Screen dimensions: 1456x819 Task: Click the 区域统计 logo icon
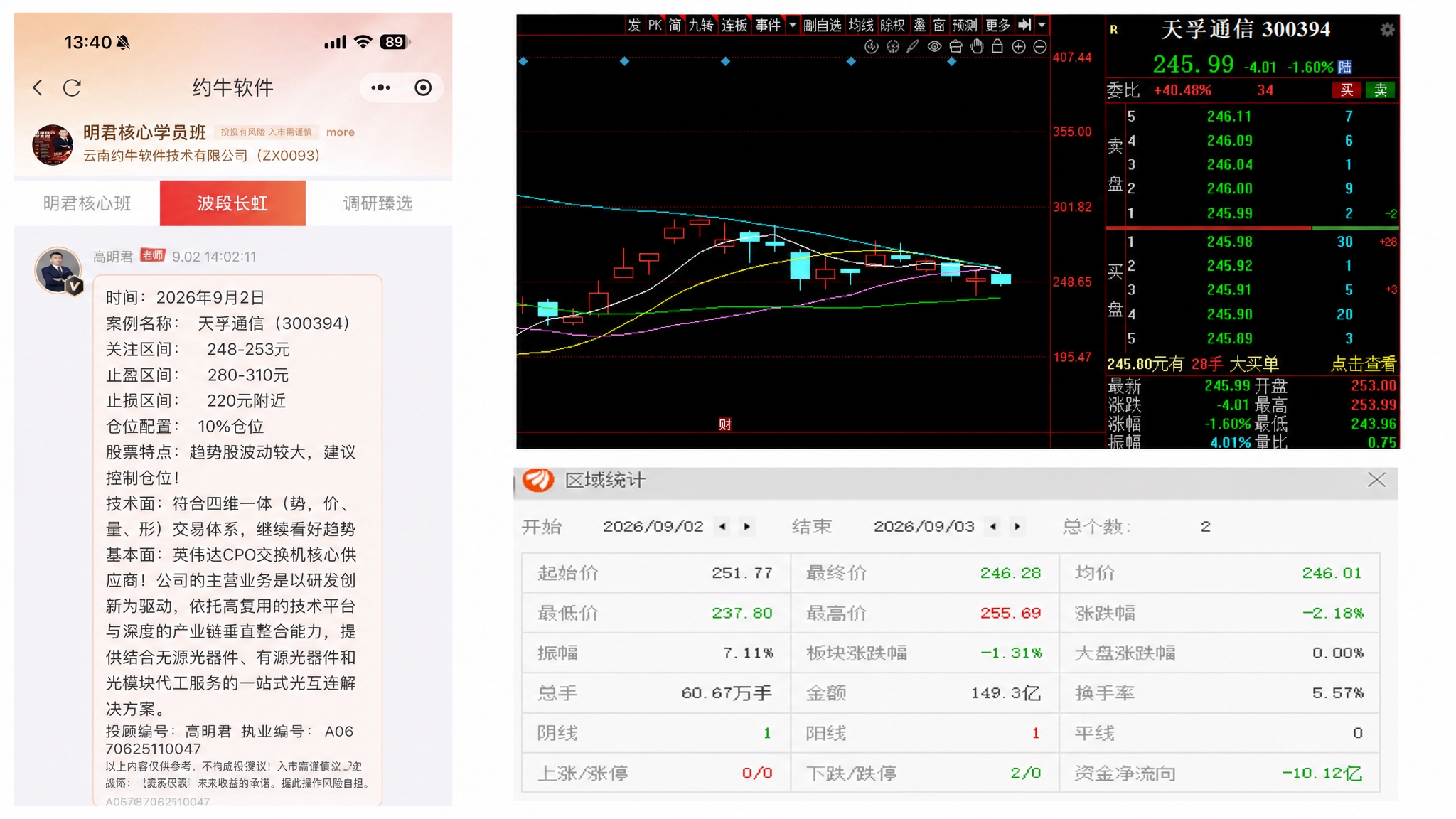pyautogui.click(x=538, y=480)
